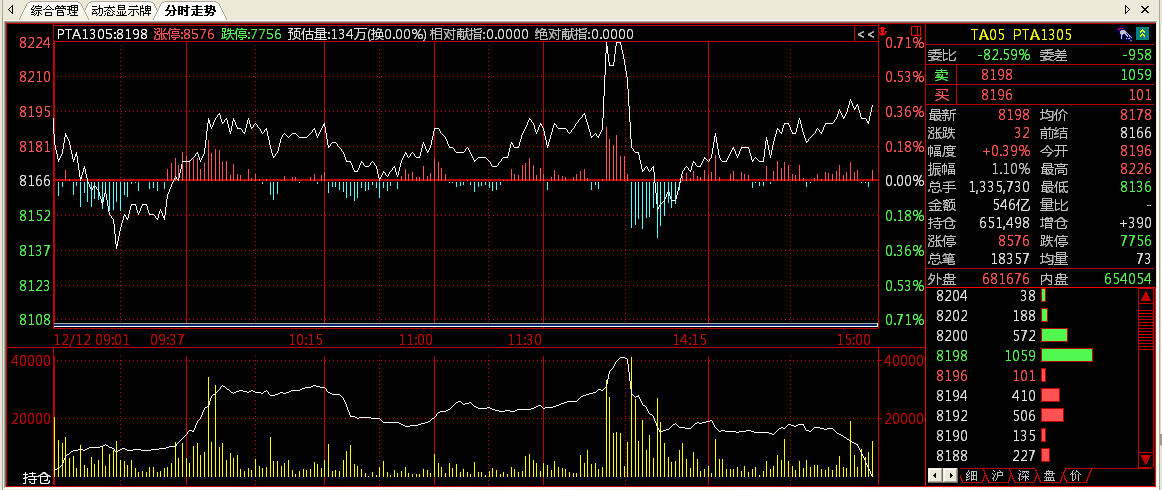Click the teal double-chevron up icon
The image size is (1162, 490).
click(x=1143, y=34)
